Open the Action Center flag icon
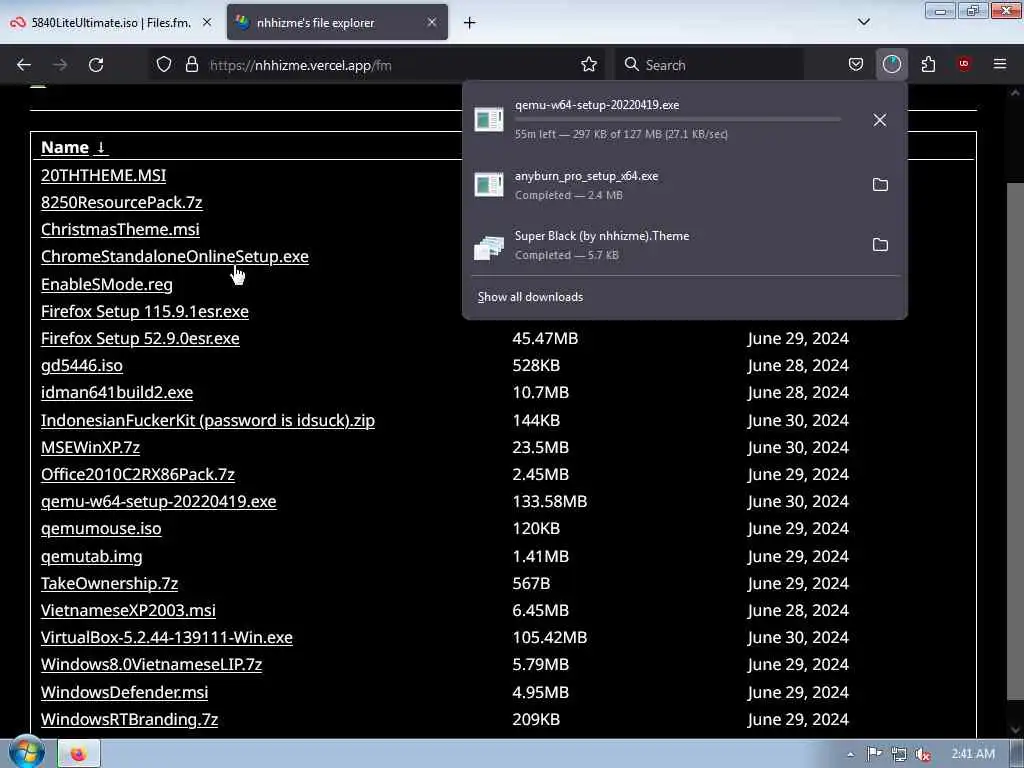The image size is (1024, 768). click(x=874, y=754)
